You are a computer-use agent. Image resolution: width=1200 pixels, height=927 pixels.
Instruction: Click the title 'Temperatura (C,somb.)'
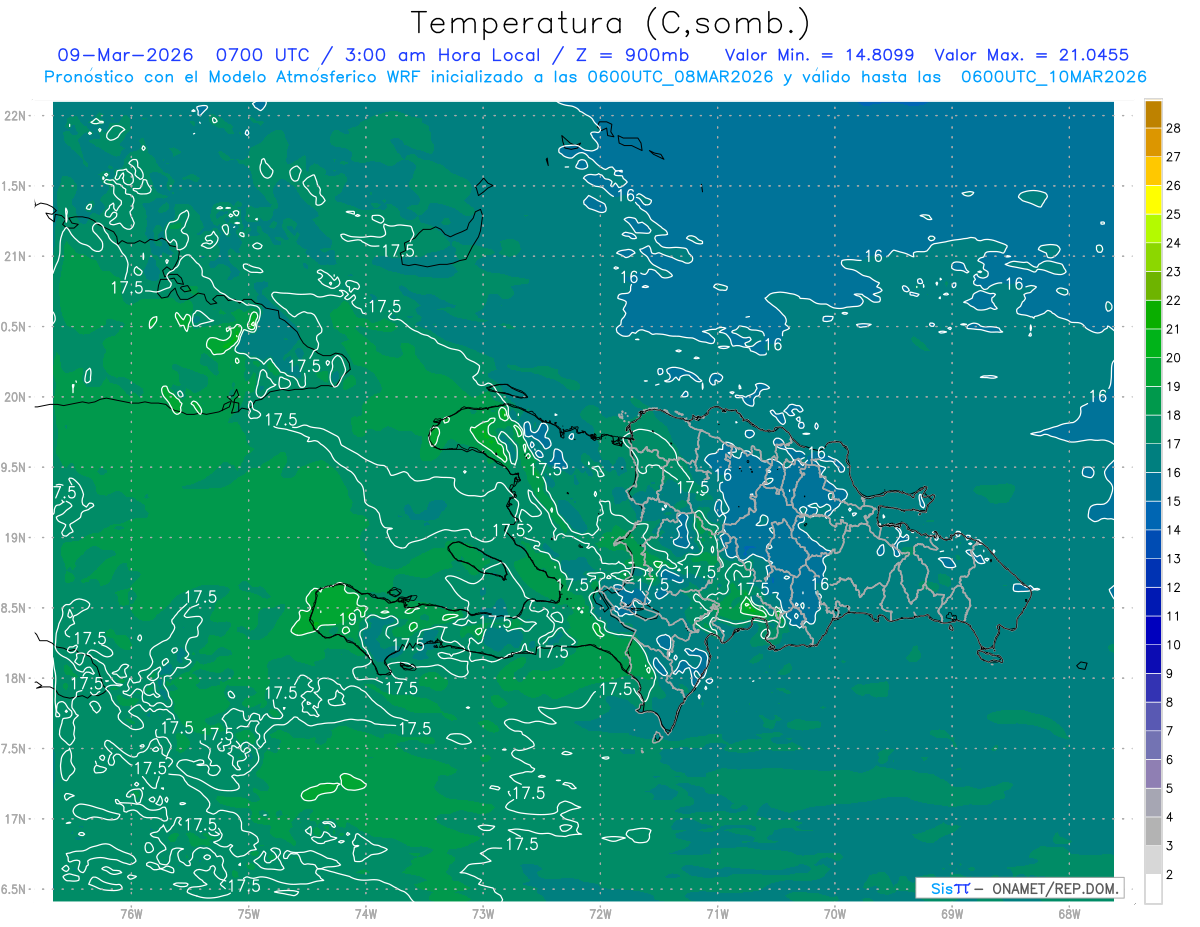(x=611, y=22)
